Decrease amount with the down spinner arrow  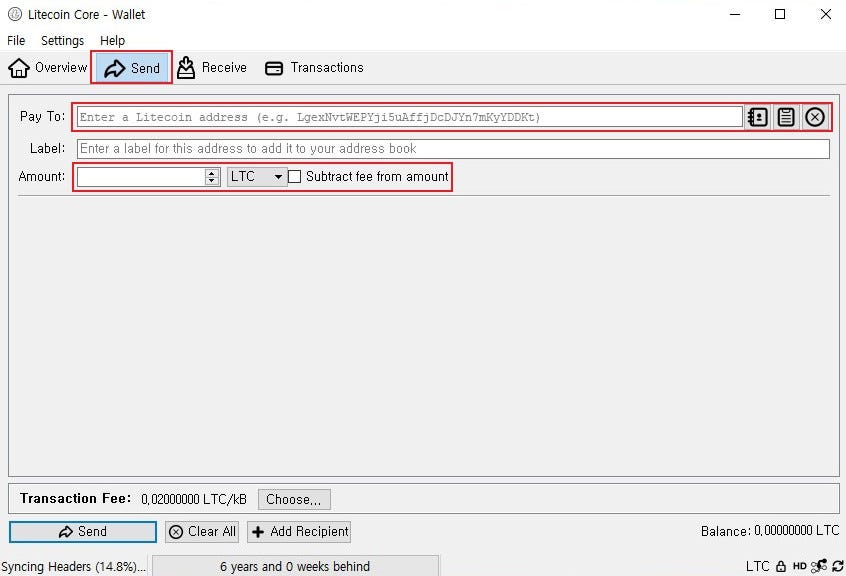pos(212,181)
